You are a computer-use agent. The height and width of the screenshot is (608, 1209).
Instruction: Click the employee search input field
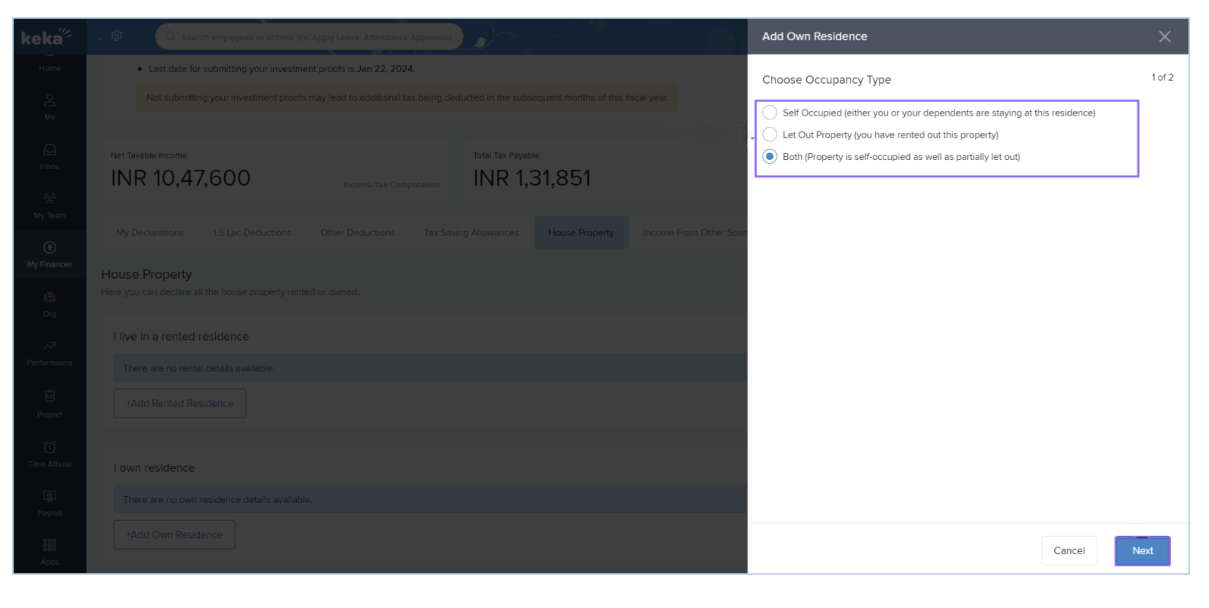[310, 38]
